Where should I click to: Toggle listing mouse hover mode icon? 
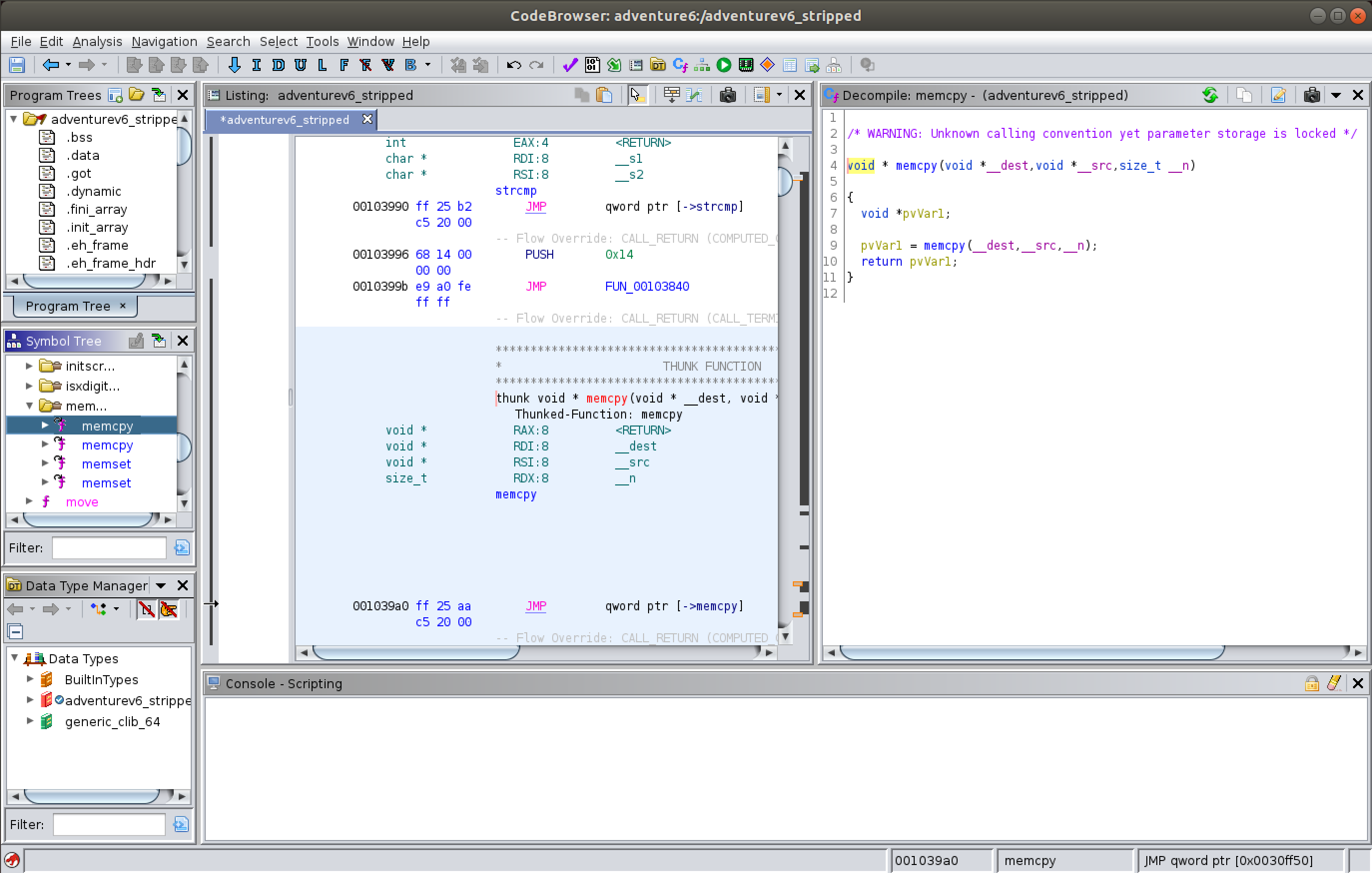point(637,95)
